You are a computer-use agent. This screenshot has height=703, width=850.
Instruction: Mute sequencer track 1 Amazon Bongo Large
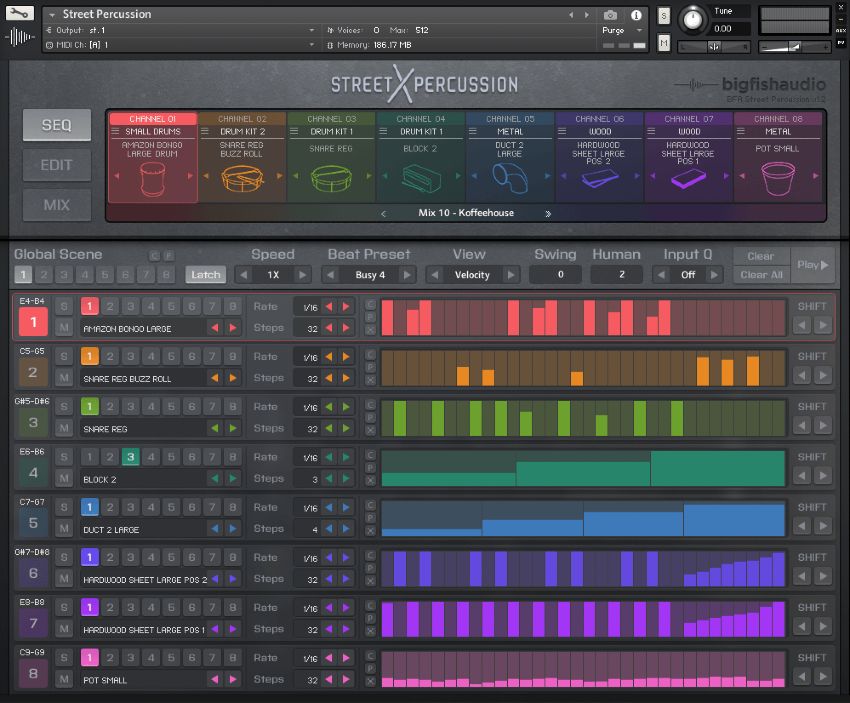pos(64,327)
